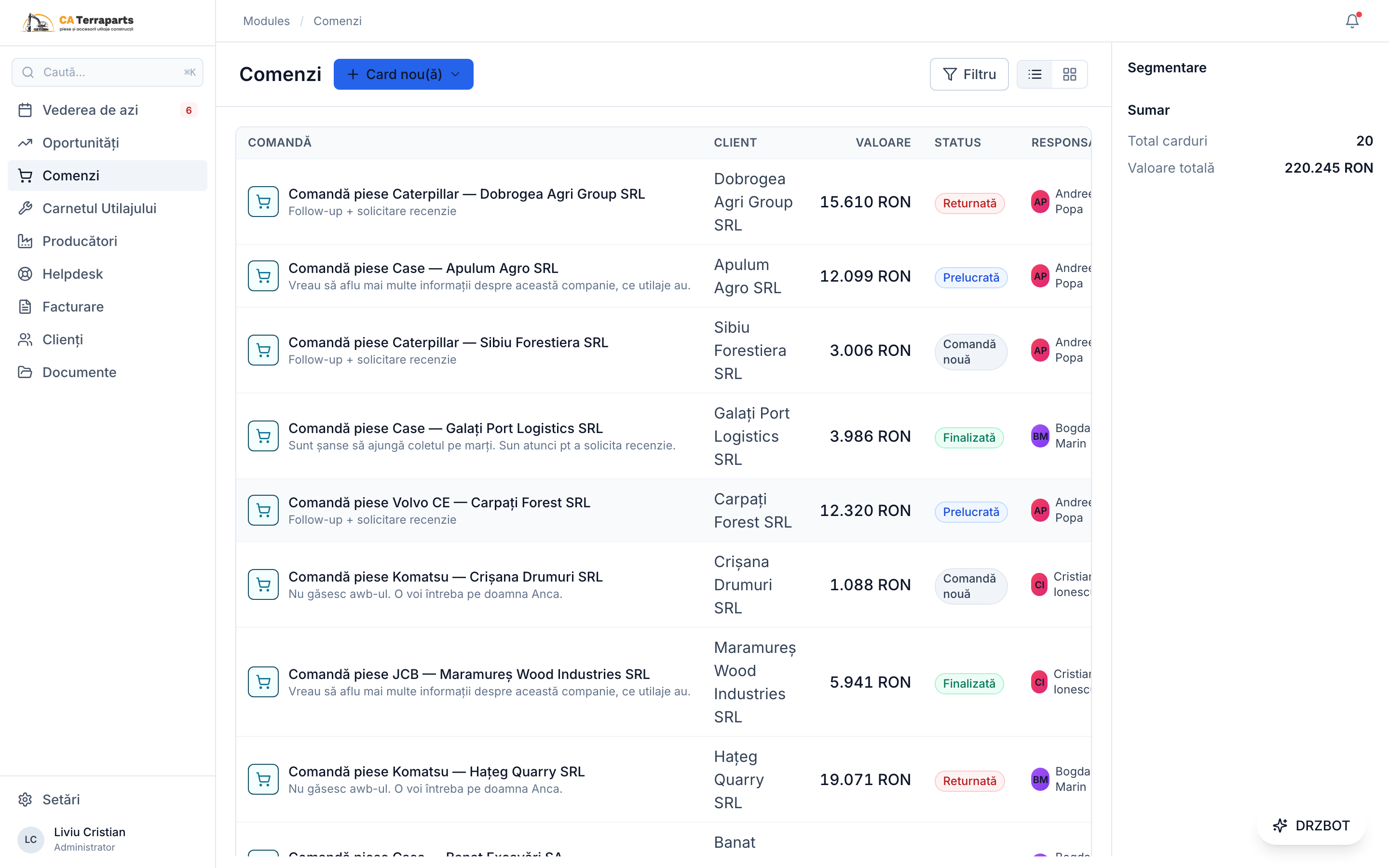
Task: Open order Comandă piese Komatsu — Hațeg Quarry SRL
Action: coord(436,772)
